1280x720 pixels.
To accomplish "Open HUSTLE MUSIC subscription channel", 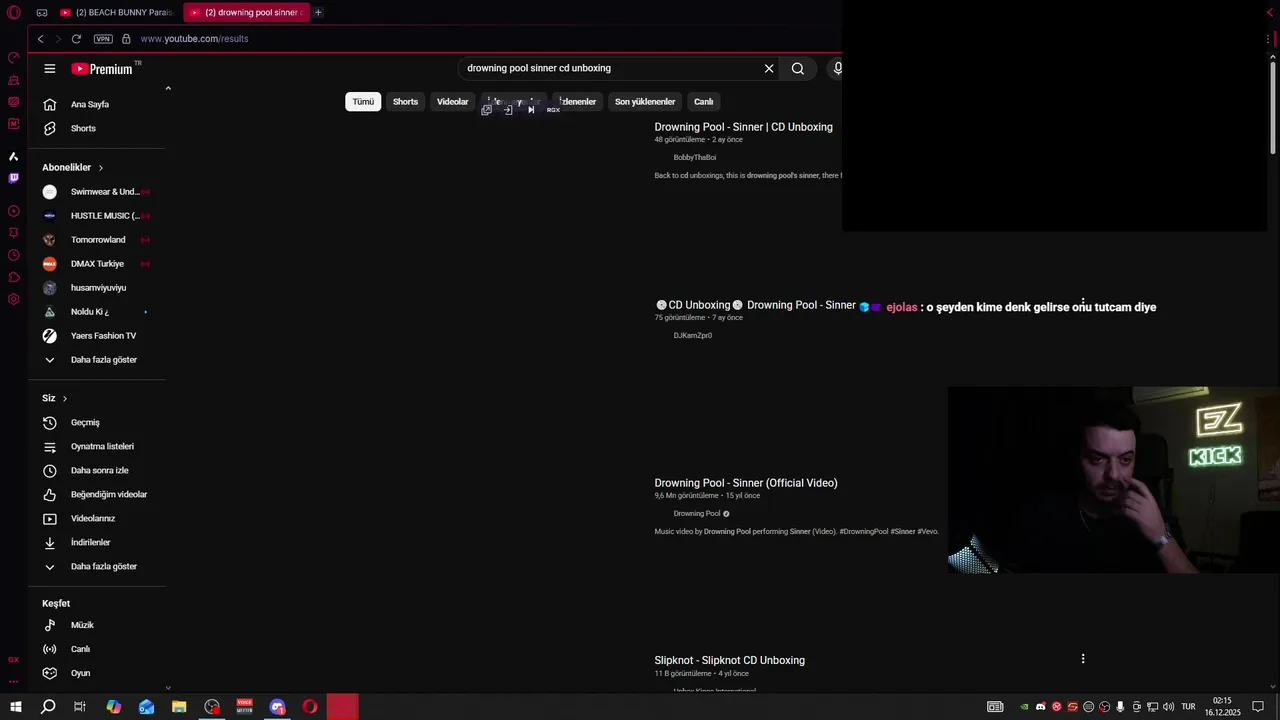I will pos(98,216).
